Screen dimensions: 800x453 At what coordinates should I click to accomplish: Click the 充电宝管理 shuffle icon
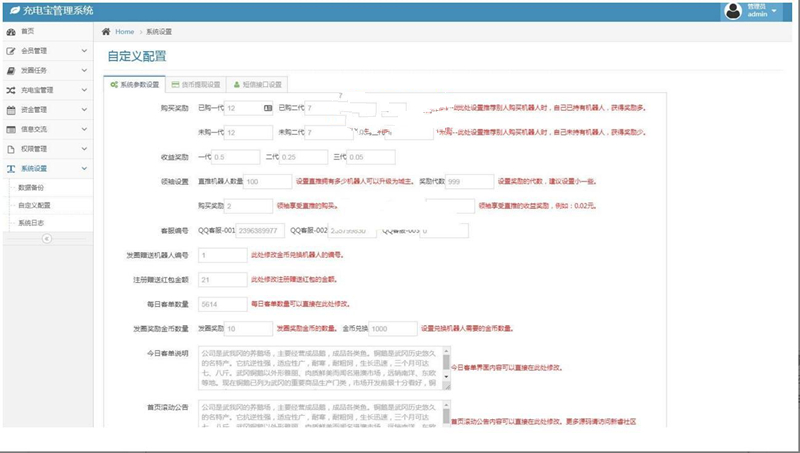pyautogui.click(x=11, y=90)
